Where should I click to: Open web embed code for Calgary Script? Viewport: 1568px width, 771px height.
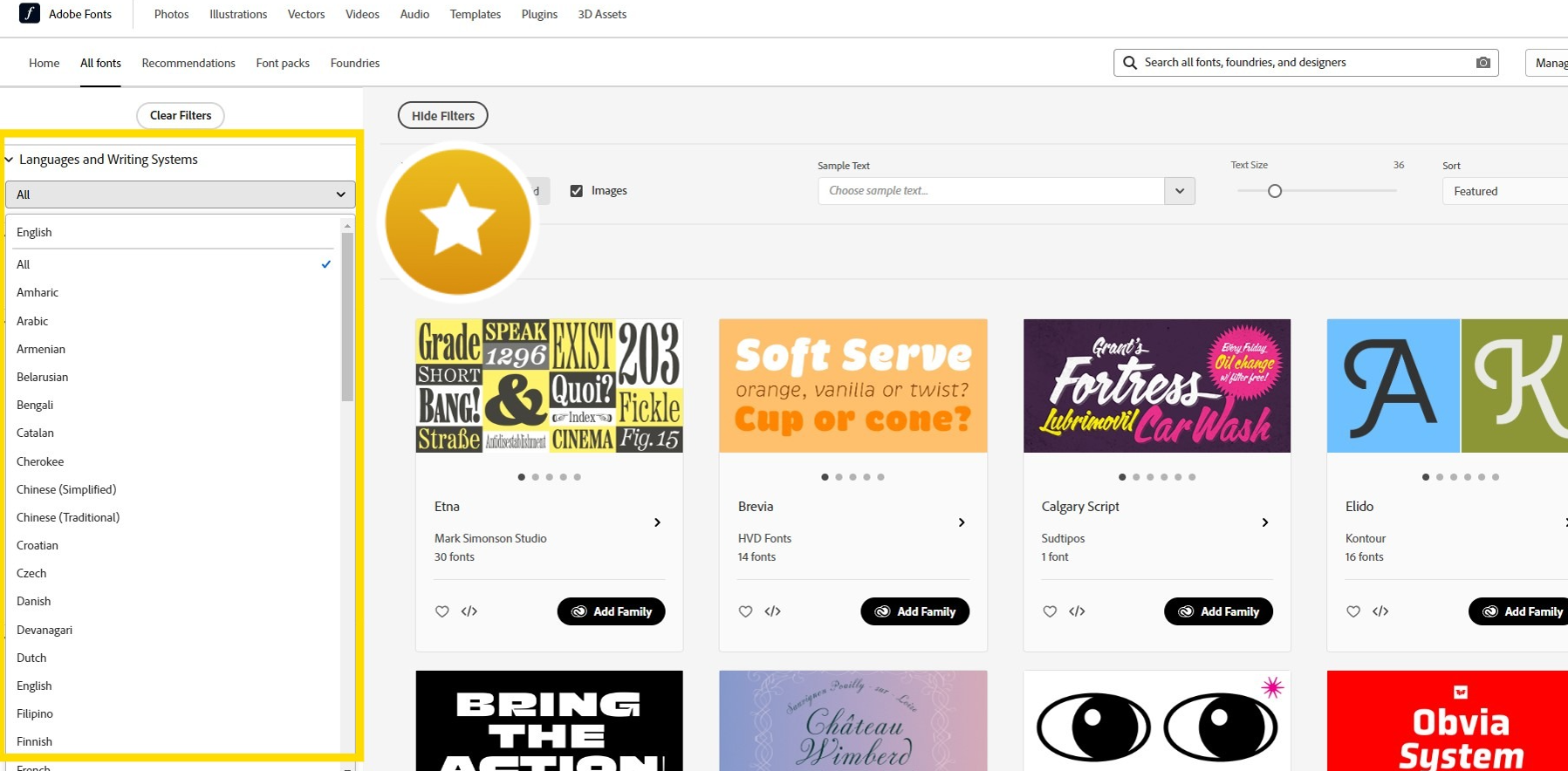pos(1077,611)
